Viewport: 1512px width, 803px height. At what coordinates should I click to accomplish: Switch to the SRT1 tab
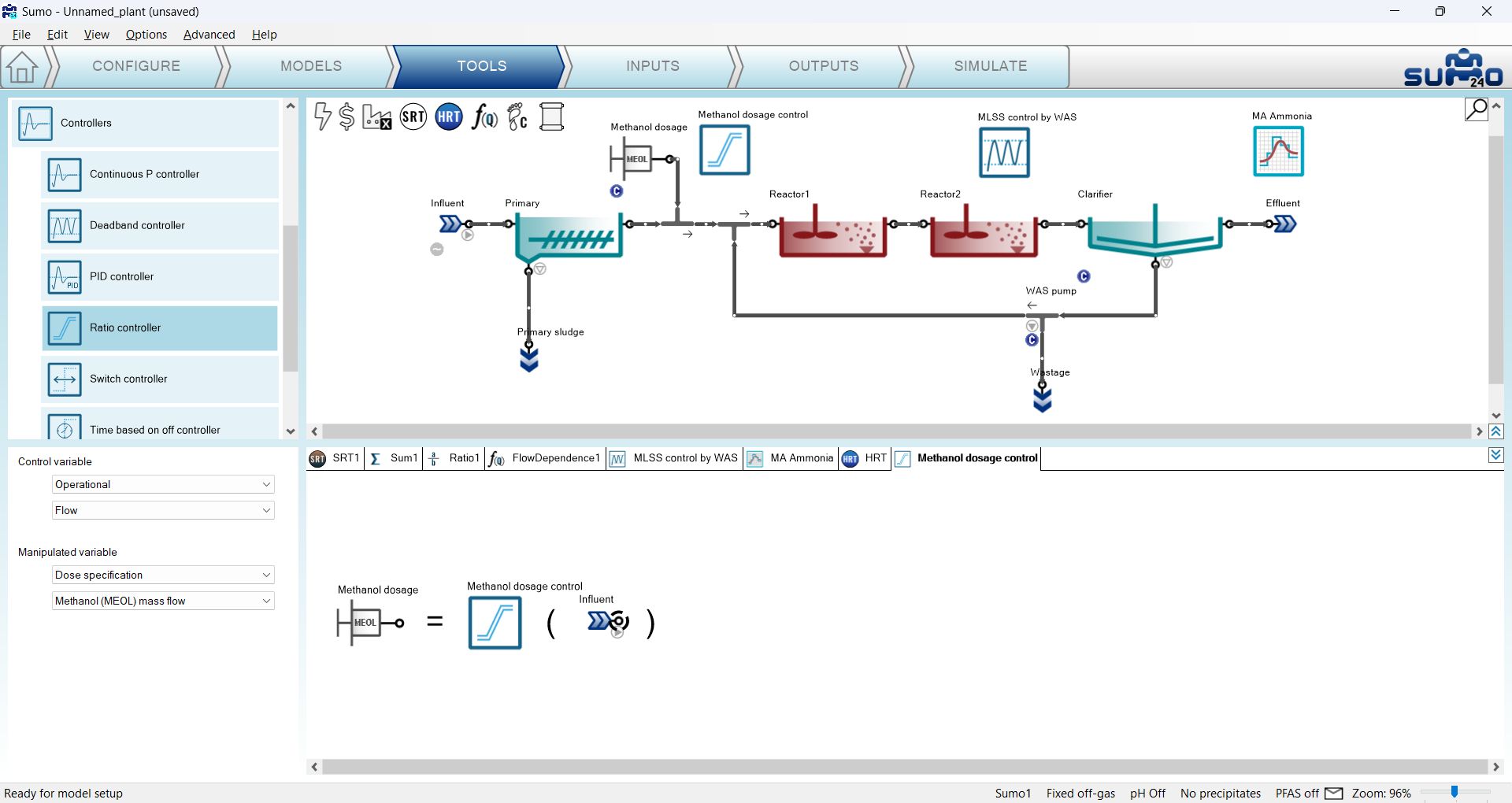coord(335,458)
